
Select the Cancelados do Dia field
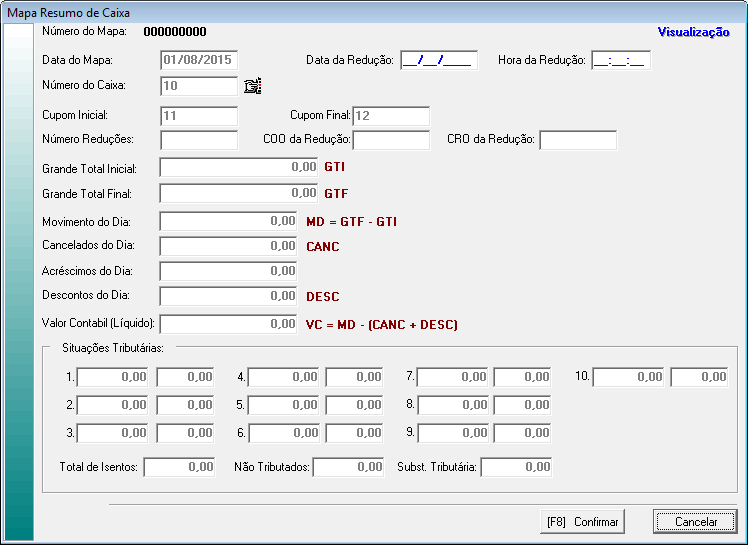click(228, 246)
